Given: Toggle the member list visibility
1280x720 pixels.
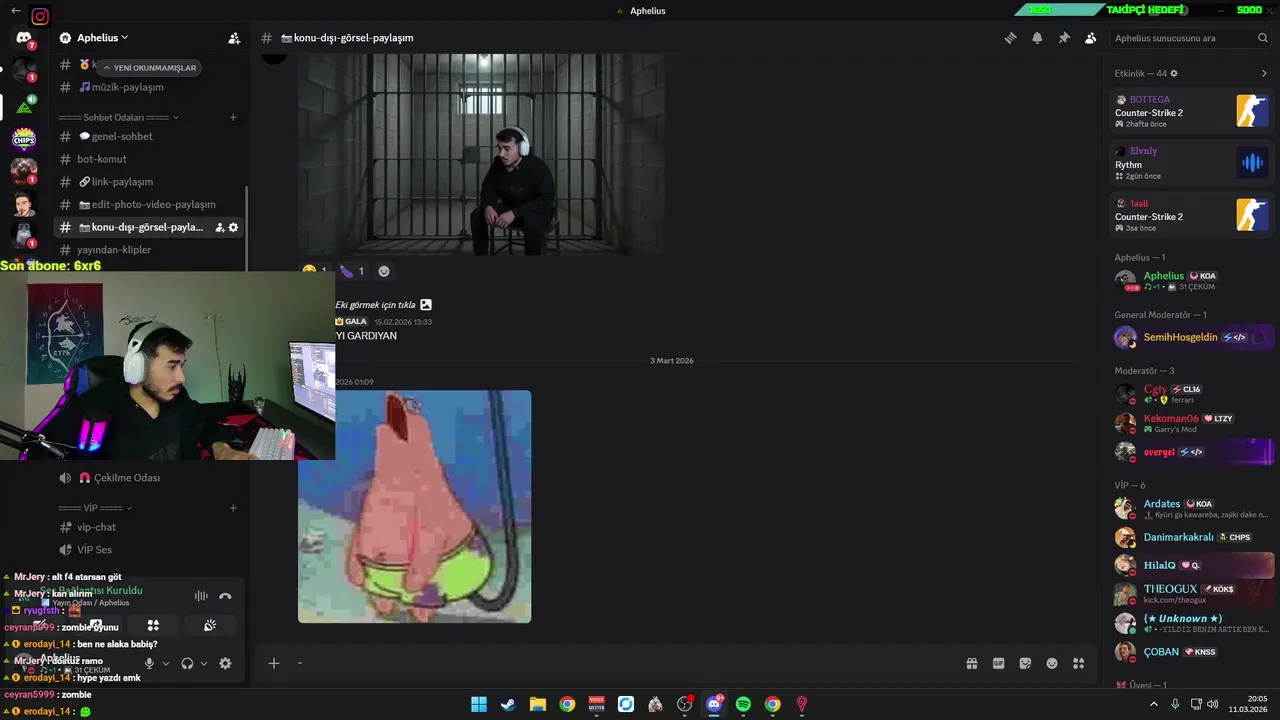Looking at the screenshot, I should (x=1091, y=38).
